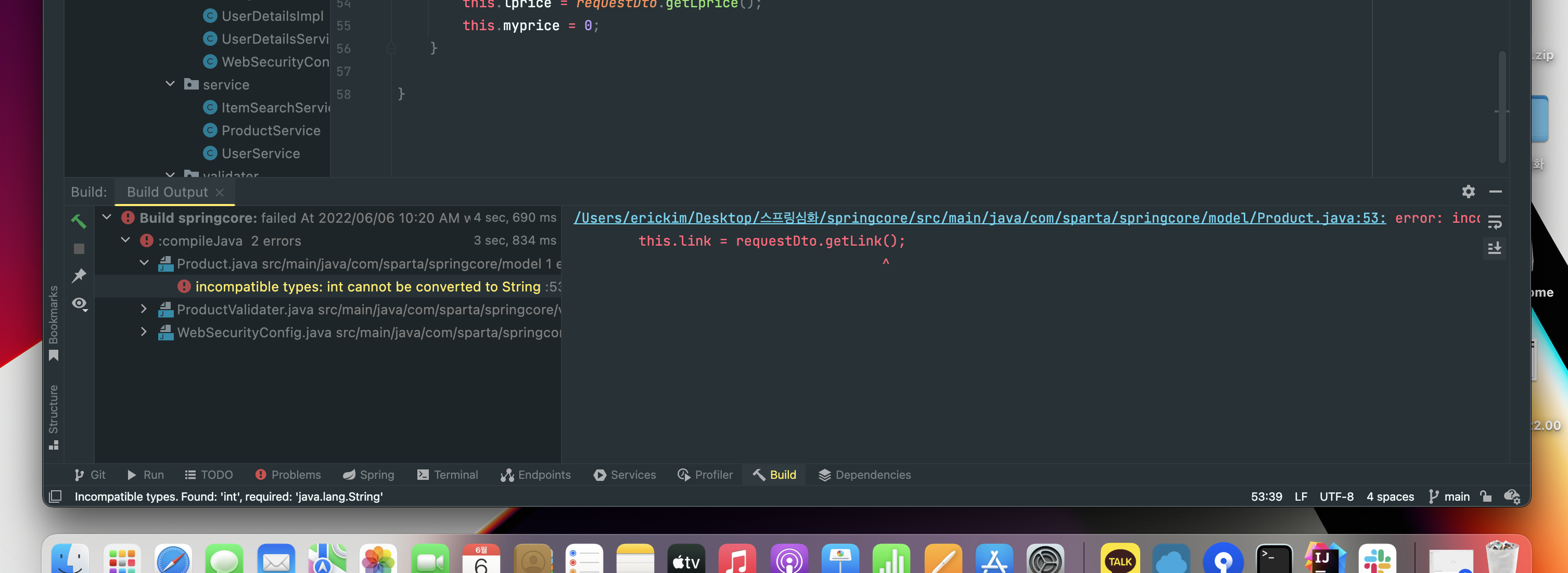Click the Build tool window button

coord(774,474)
